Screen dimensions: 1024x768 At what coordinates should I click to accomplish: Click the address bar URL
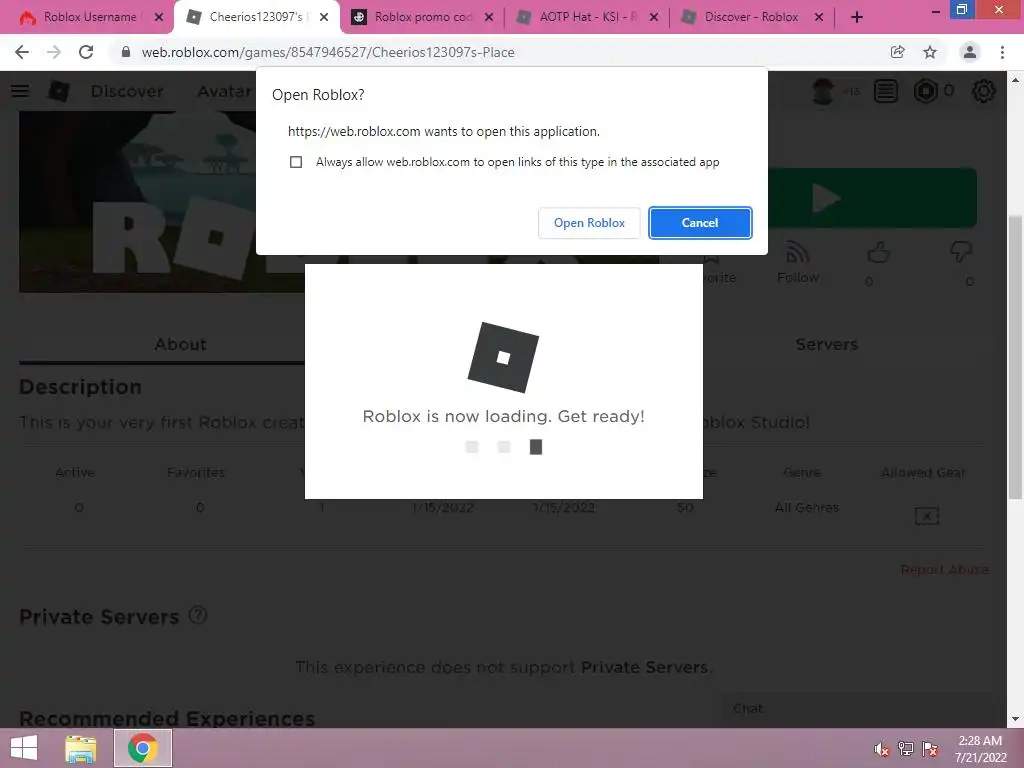328,52
